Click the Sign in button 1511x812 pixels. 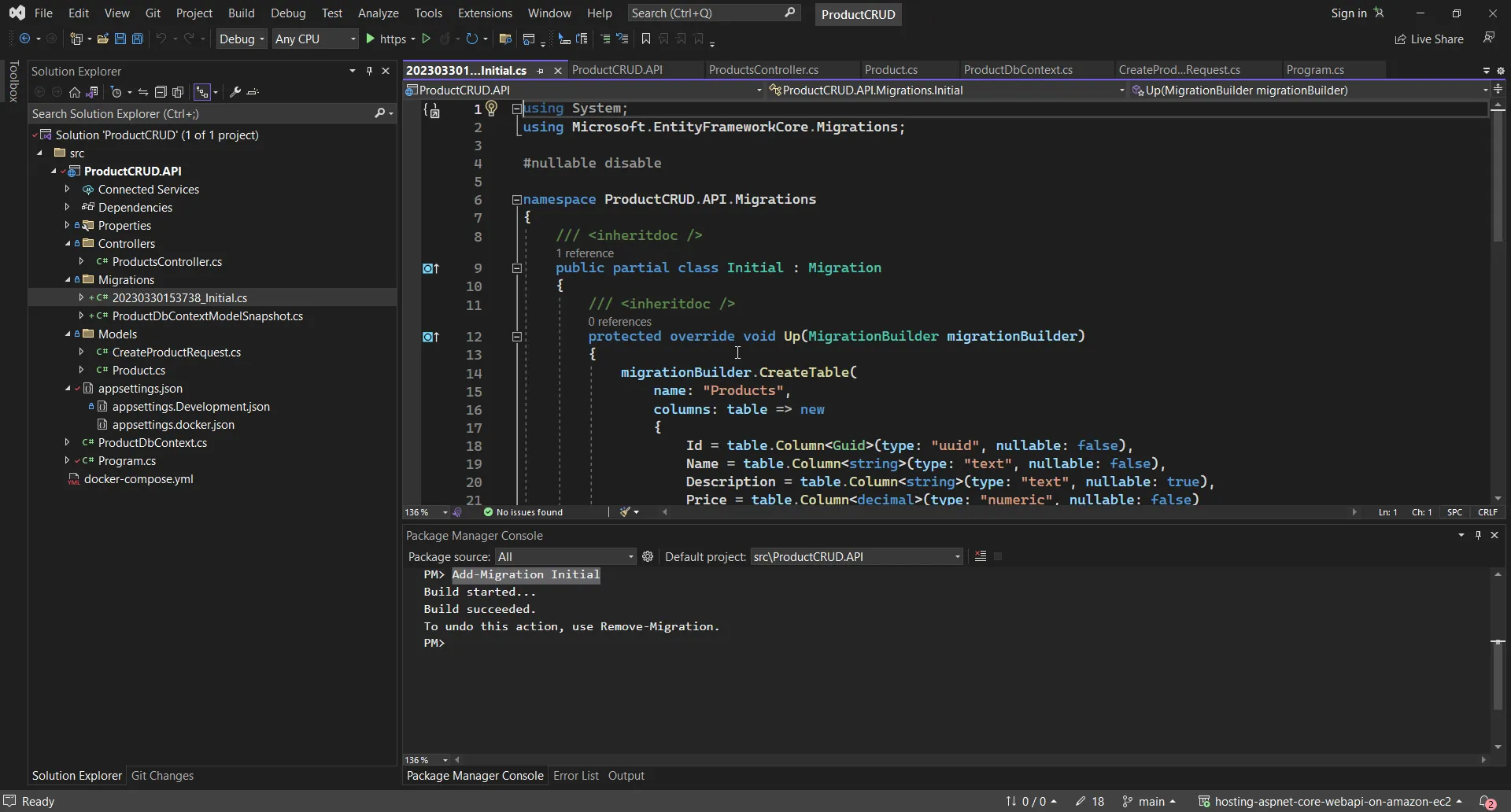(1348, 13)
